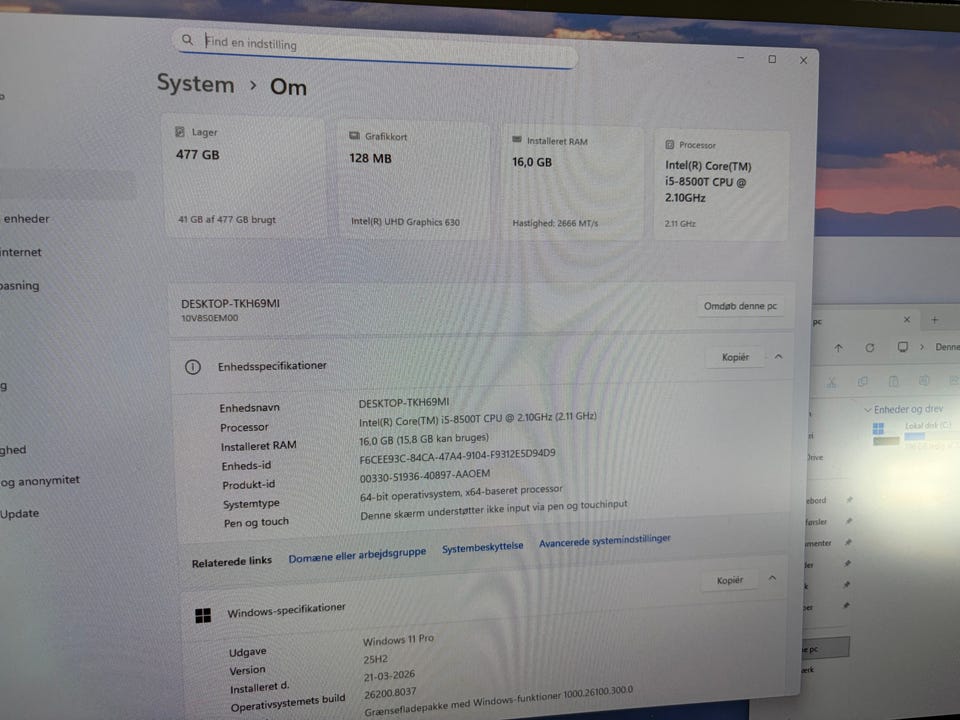The width and height of the screenshot is (960, 720).
Task: Click the monitor icon in Explorer address bar
Action: pyautogui.click(x=902, y=347)
